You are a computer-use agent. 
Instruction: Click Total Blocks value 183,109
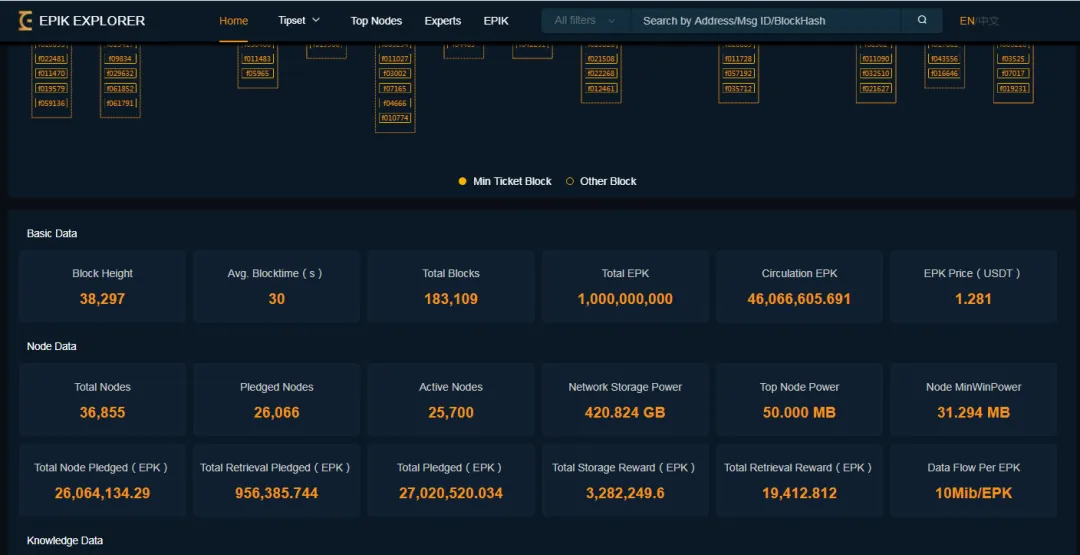tap(451, 299)
